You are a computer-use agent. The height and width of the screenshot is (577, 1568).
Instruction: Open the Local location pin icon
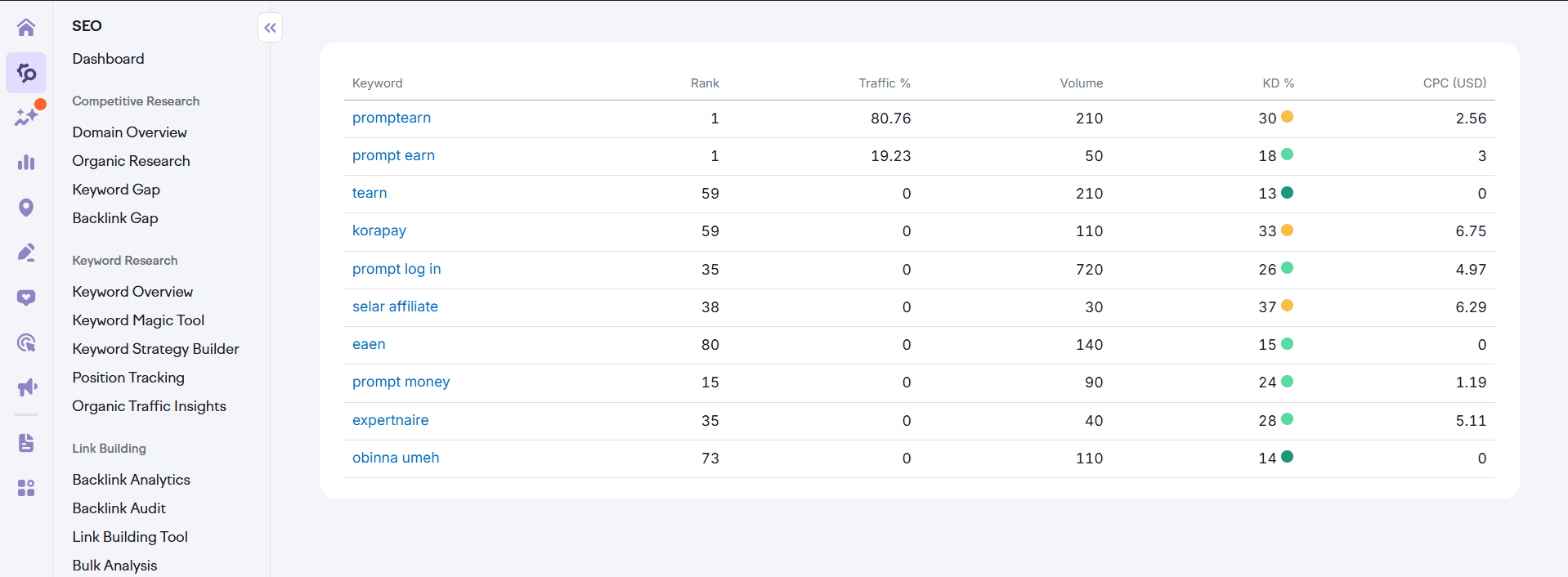tap(26, 208)
